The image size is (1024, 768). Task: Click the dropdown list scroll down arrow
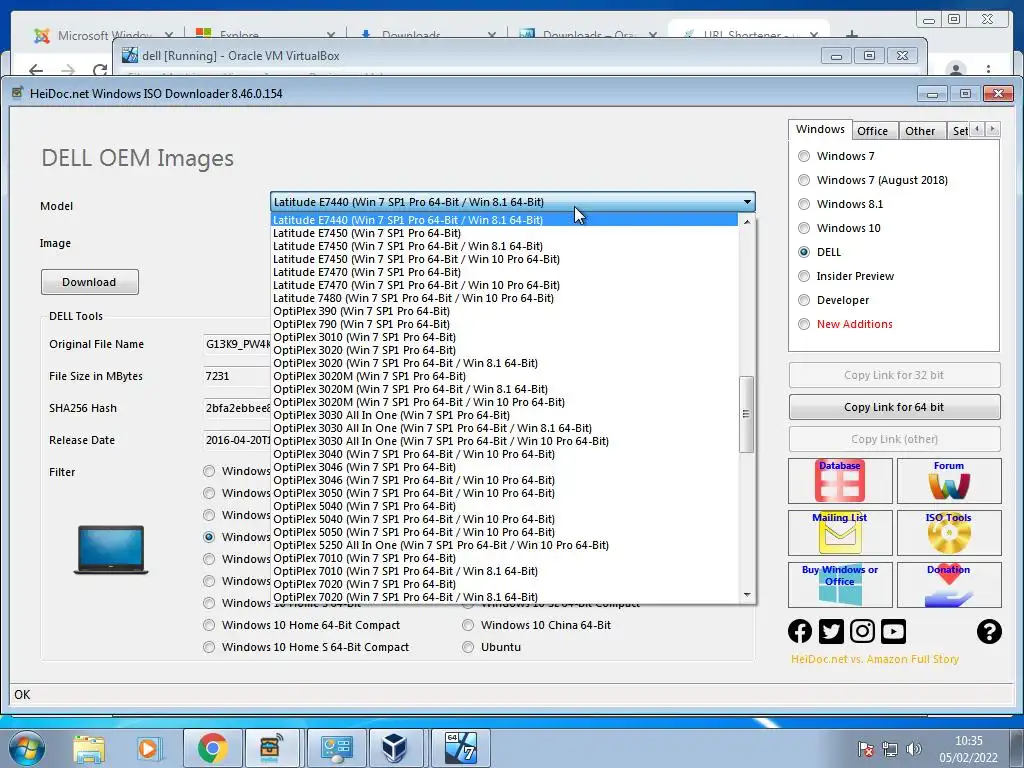pyautogui.click(x=747, y=595)
